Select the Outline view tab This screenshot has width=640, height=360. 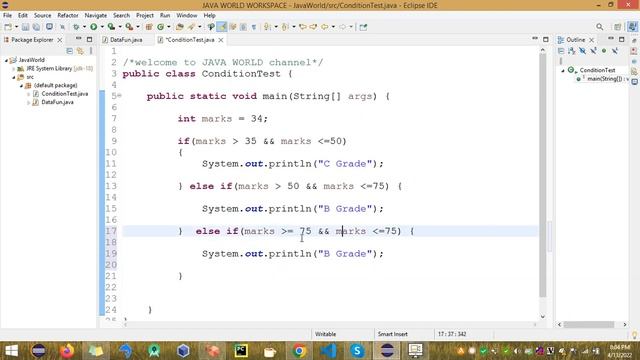576,40
